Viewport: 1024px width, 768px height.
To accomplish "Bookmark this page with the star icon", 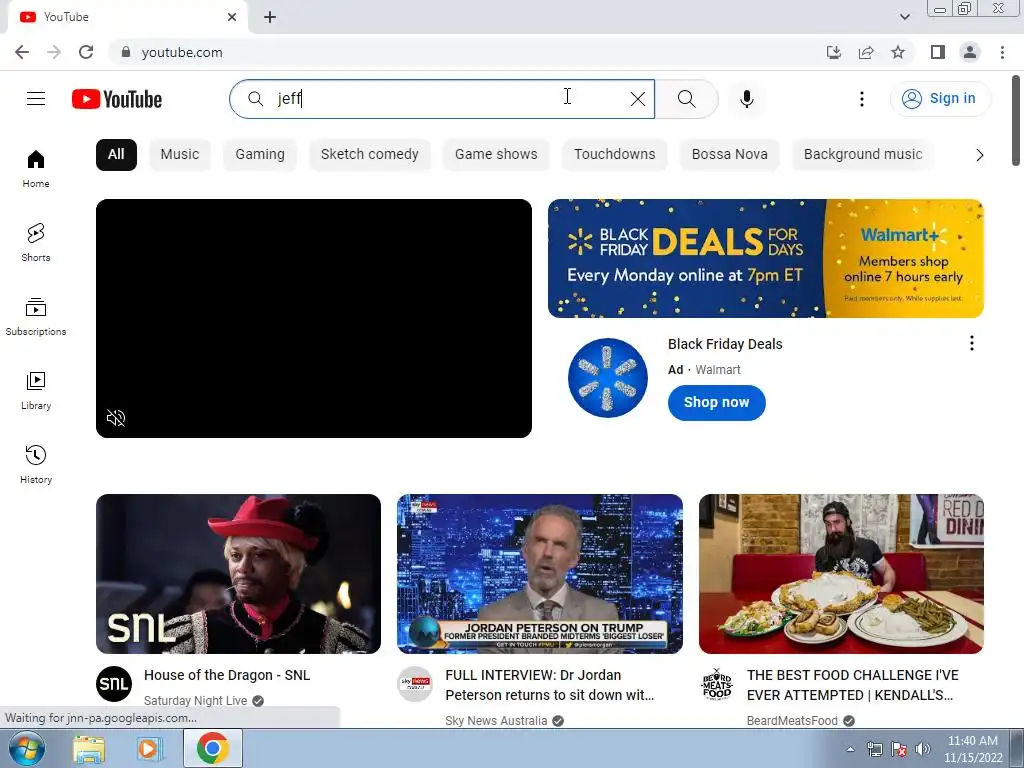I will [x=898, y=52].
